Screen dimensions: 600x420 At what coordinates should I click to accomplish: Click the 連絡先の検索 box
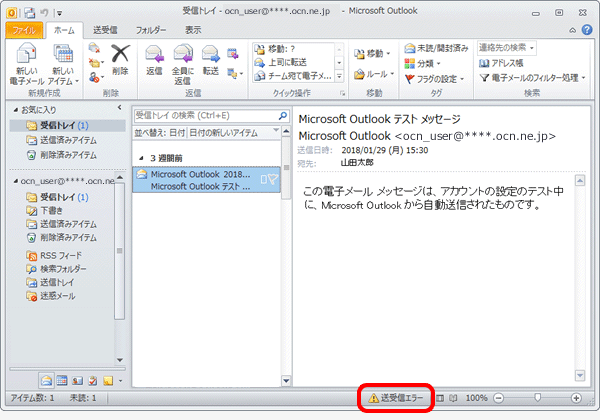point(507,48)
